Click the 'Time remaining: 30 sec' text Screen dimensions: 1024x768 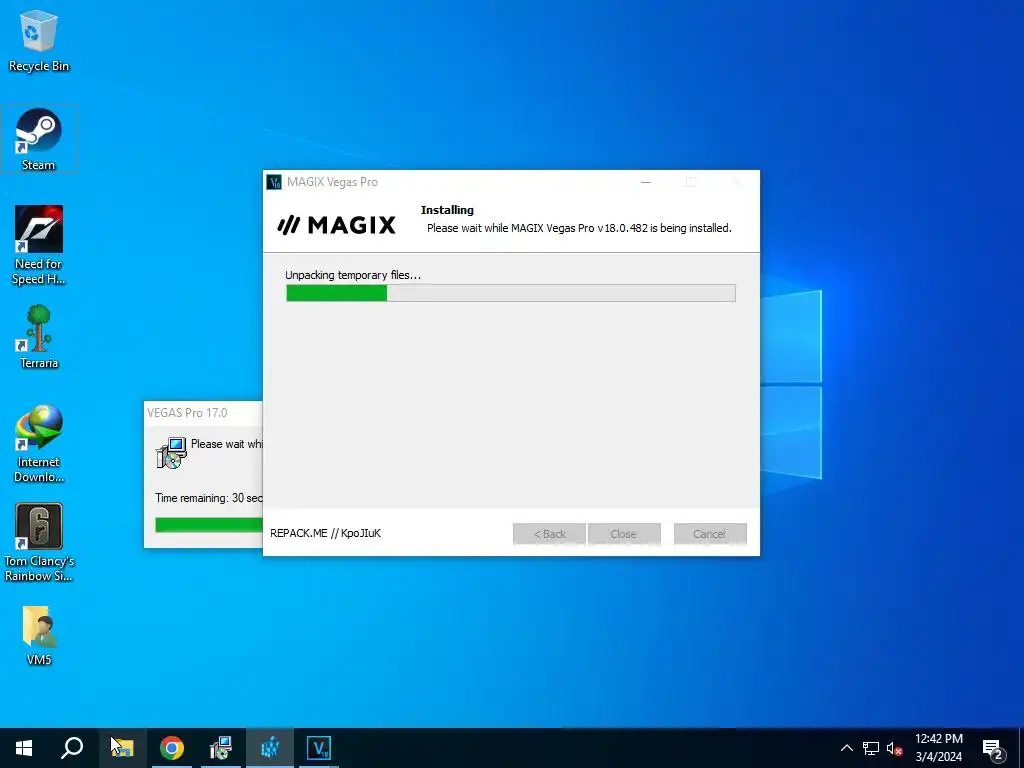point(209,498)
